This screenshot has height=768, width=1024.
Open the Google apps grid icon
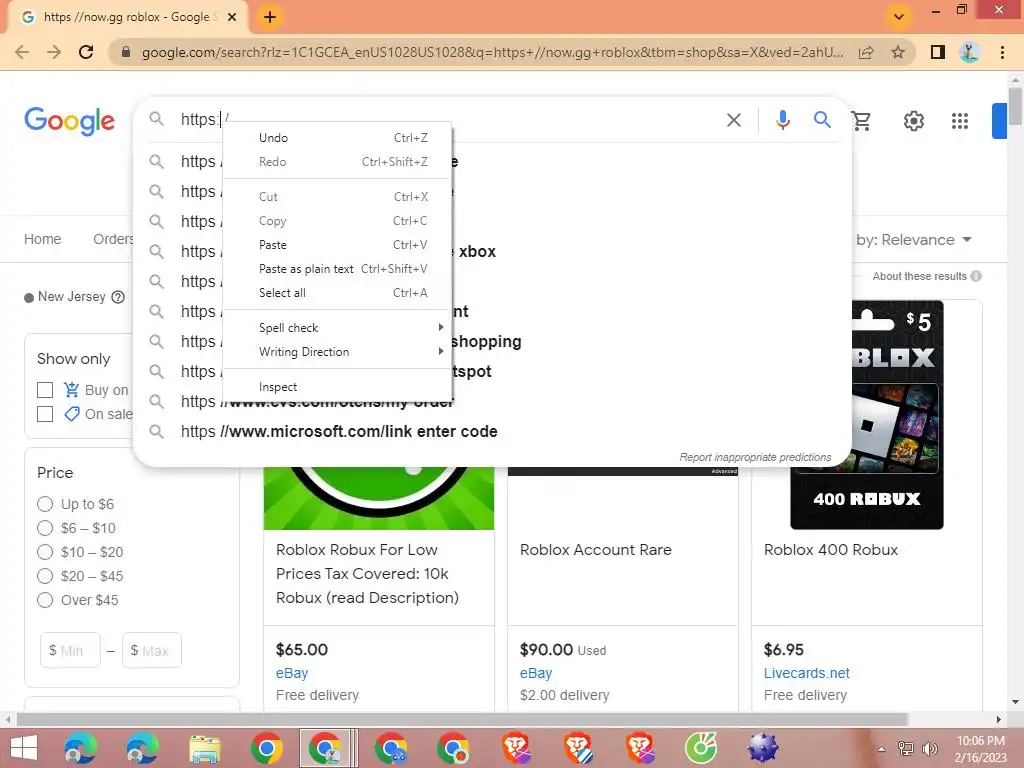click(x=959, y=121)
